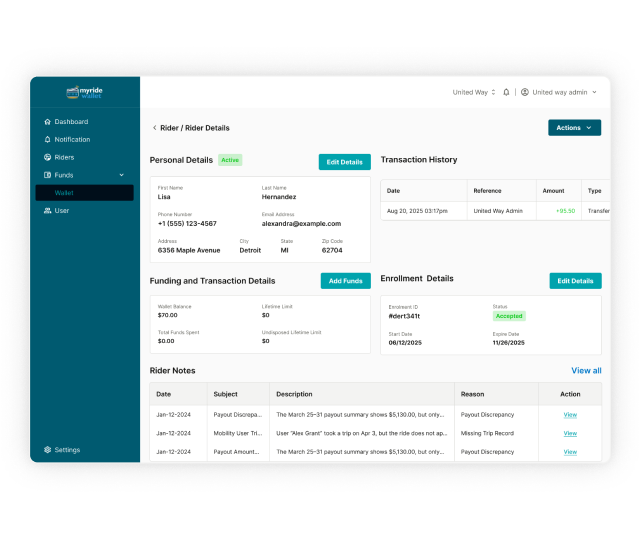The height and width of the screenshot is (539, 640).
Task: Open View all link for Rider Notes
Action: point(586,371)
